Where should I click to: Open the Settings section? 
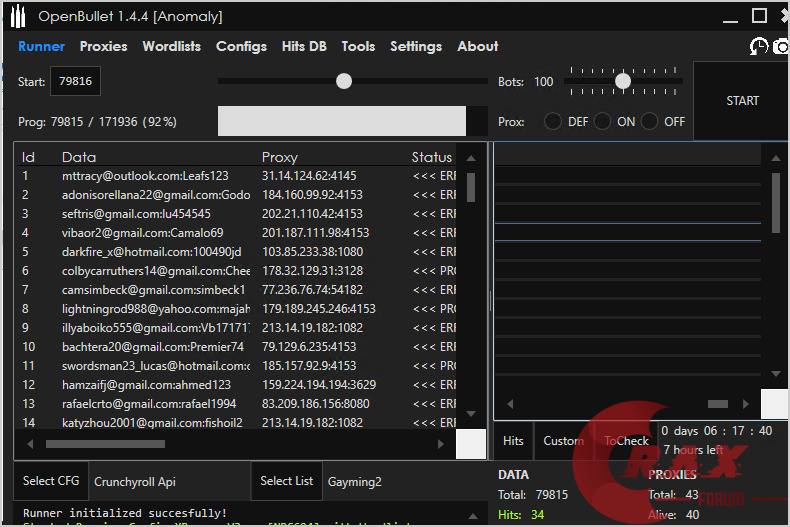(416, 46)
